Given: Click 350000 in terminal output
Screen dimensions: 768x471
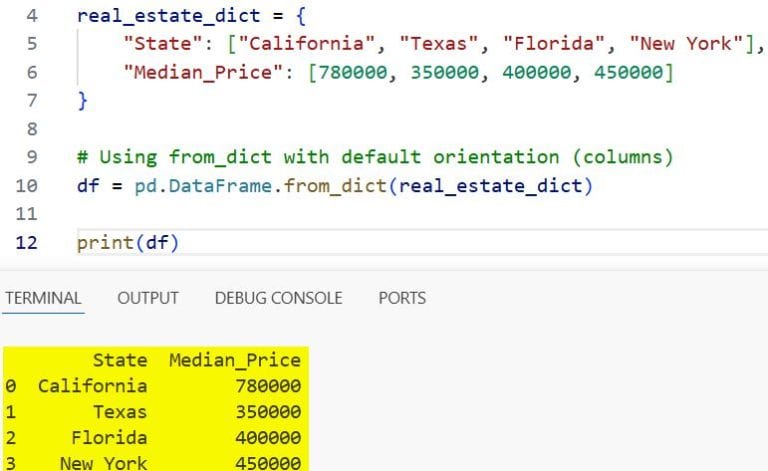Looking at the screenshot, I should click(268, 412).
